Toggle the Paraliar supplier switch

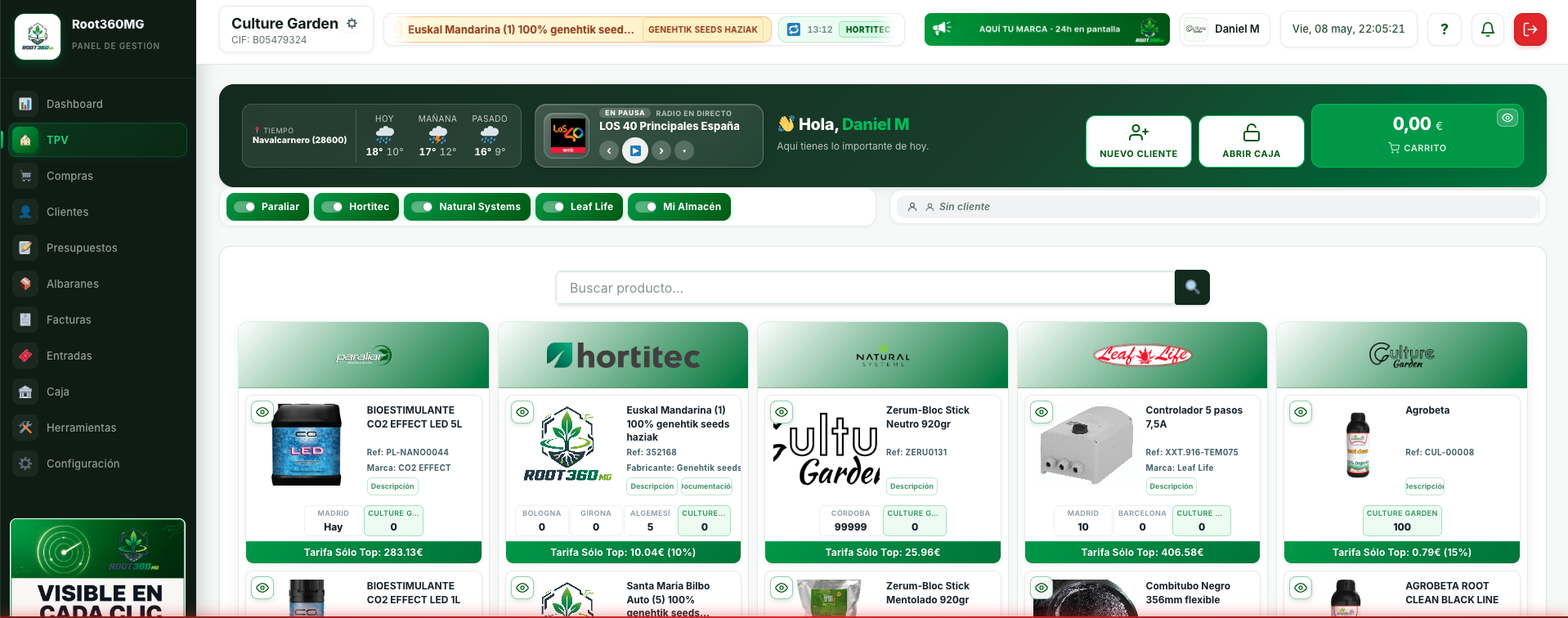tap(244, 207)
